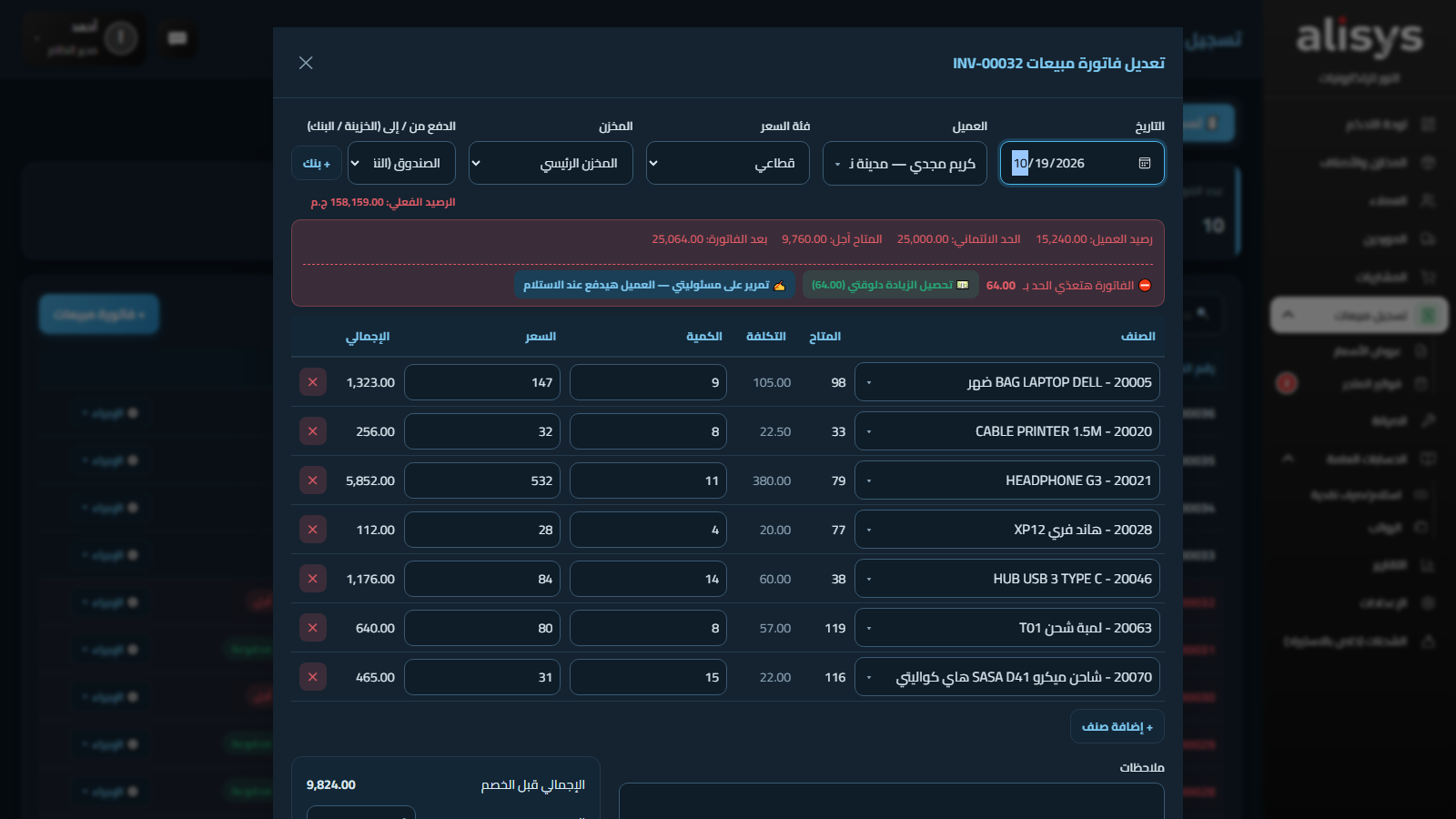
Task: Click the notes text area ملاحظات
Action: 892,801
